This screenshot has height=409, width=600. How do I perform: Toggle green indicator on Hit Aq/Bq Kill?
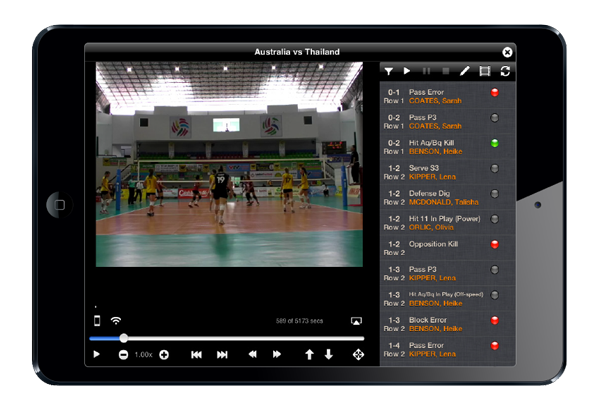[x=495, y=143]
